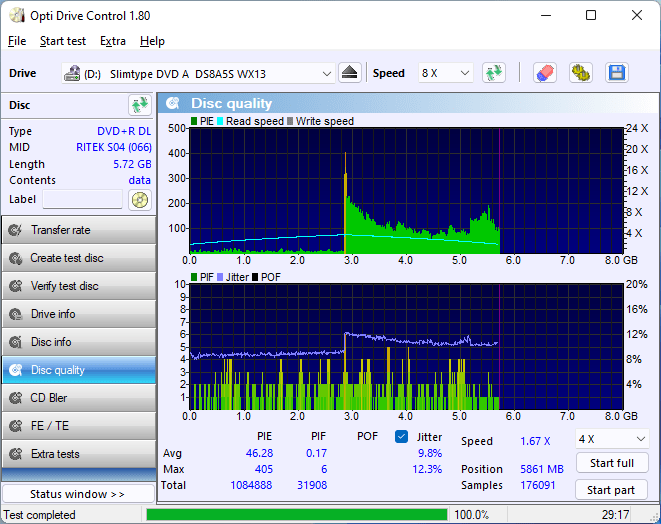Viewport: 661px width, 524px height.
Task: Toggle the Jitter checkbox
Action: (x=402, y=436)
